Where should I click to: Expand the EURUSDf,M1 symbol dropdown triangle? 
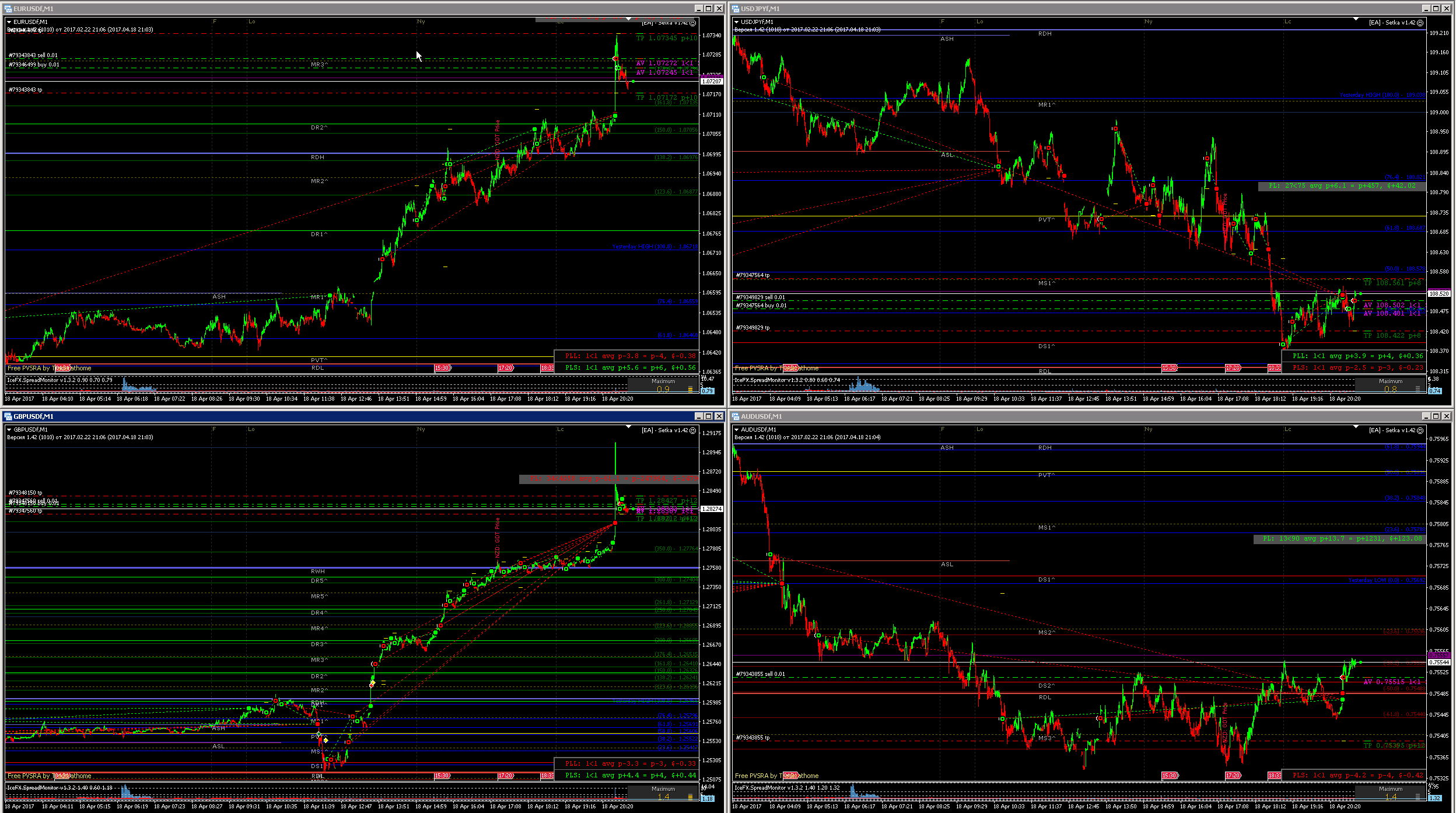pos(9,22)
